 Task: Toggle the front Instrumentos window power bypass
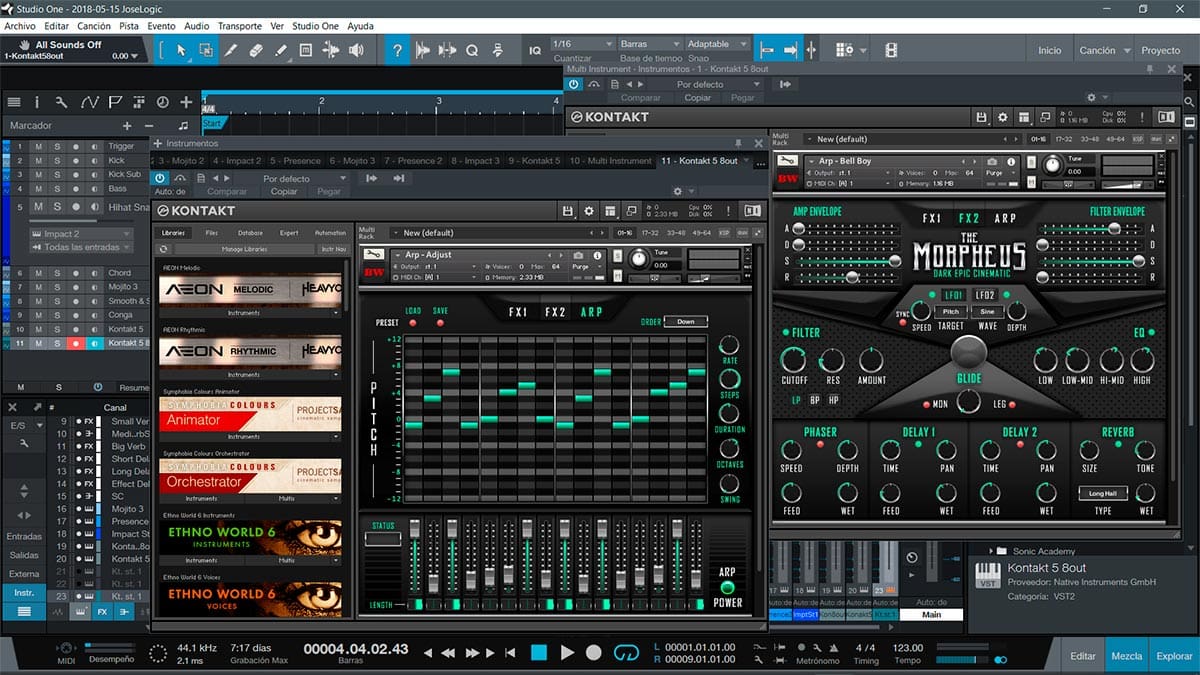point(160,178)
